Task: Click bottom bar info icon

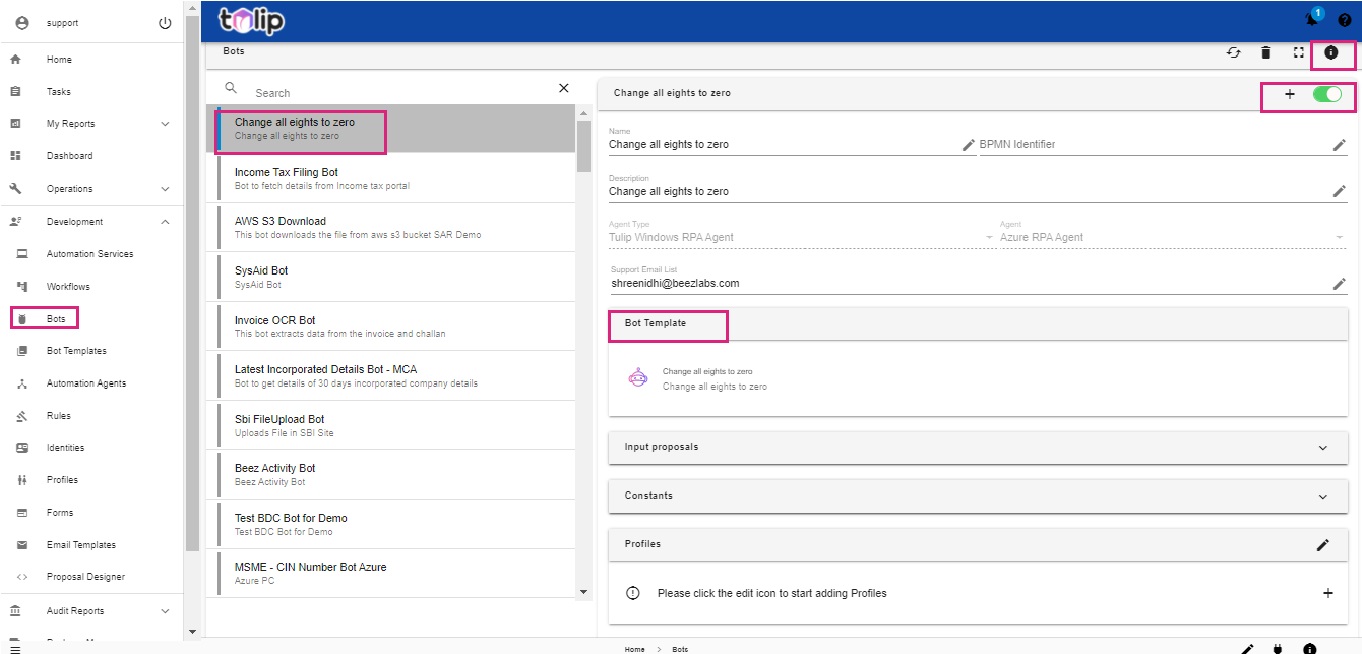Action: point(1310,649)
